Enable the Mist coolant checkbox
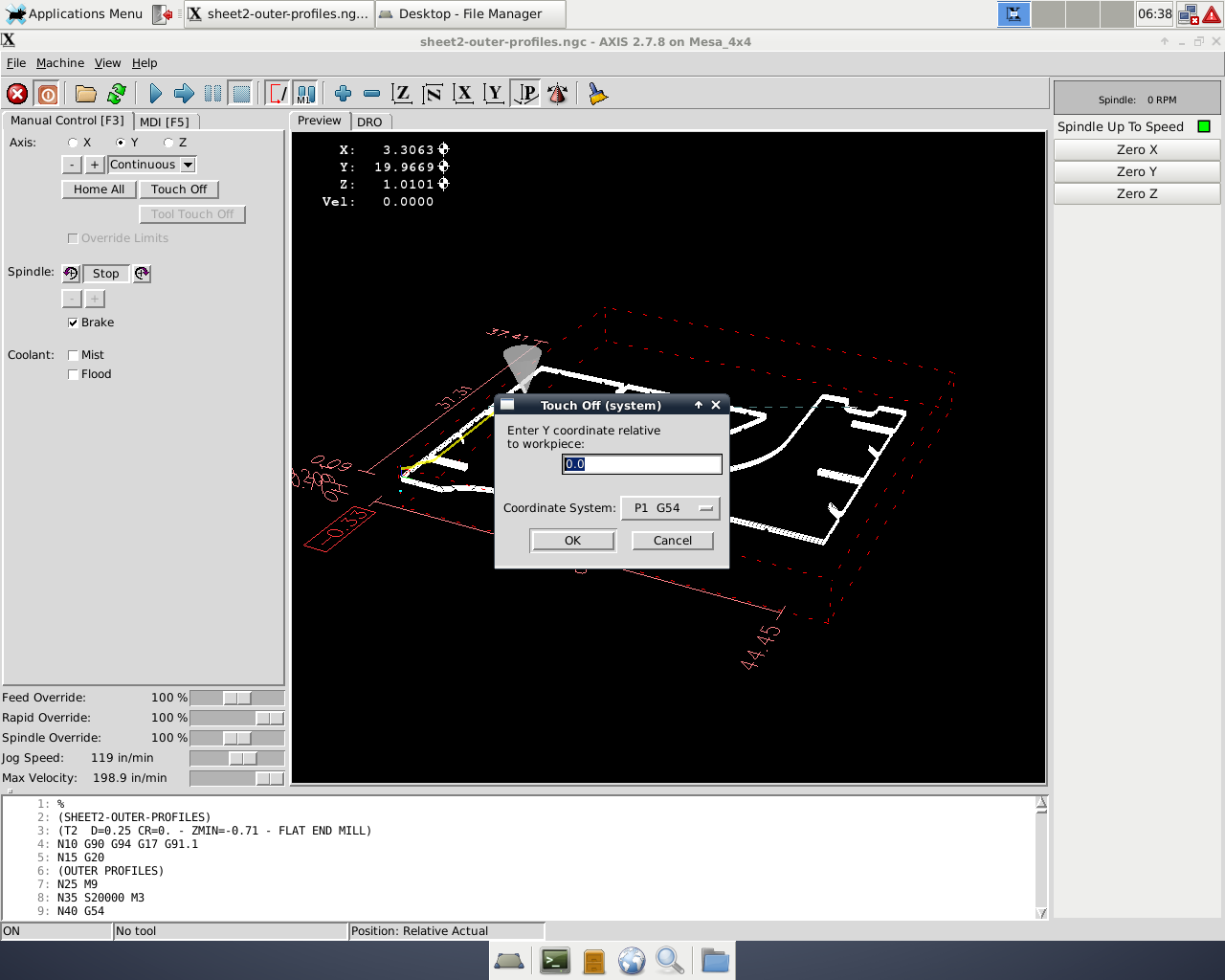The width and height of the screenshot is (1225, 980). [73, 355]
